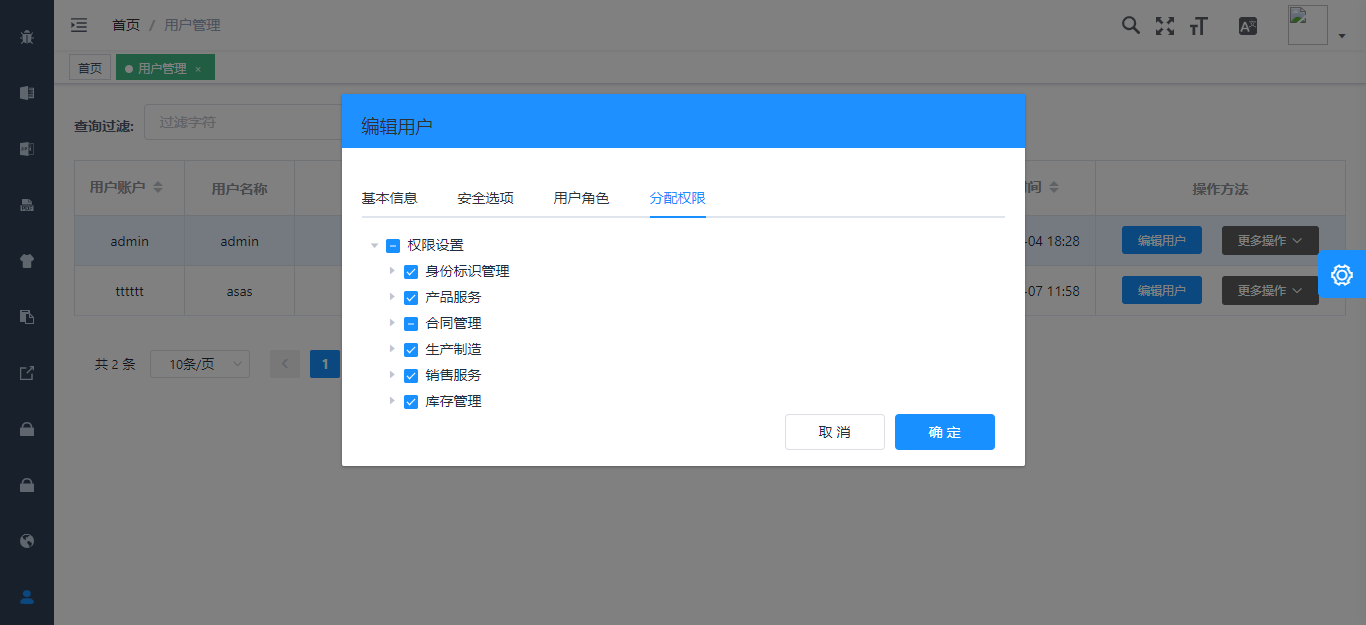Collapse the 权限设置 tree node
The height and width of the screenshot is (625, 1366).
coord(373,245)
